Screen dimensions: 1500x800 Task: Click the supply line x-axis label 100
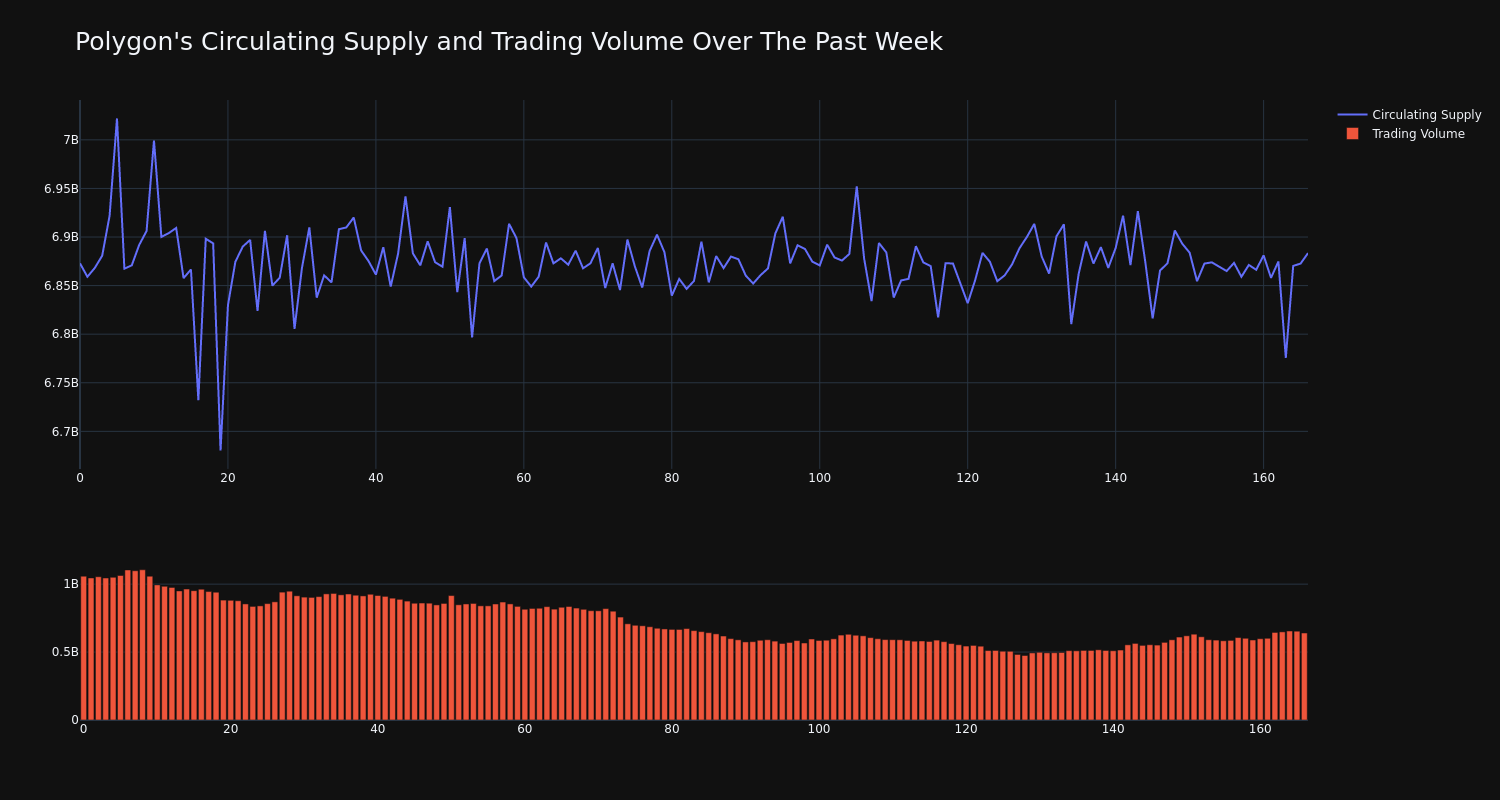pos(819,478)
